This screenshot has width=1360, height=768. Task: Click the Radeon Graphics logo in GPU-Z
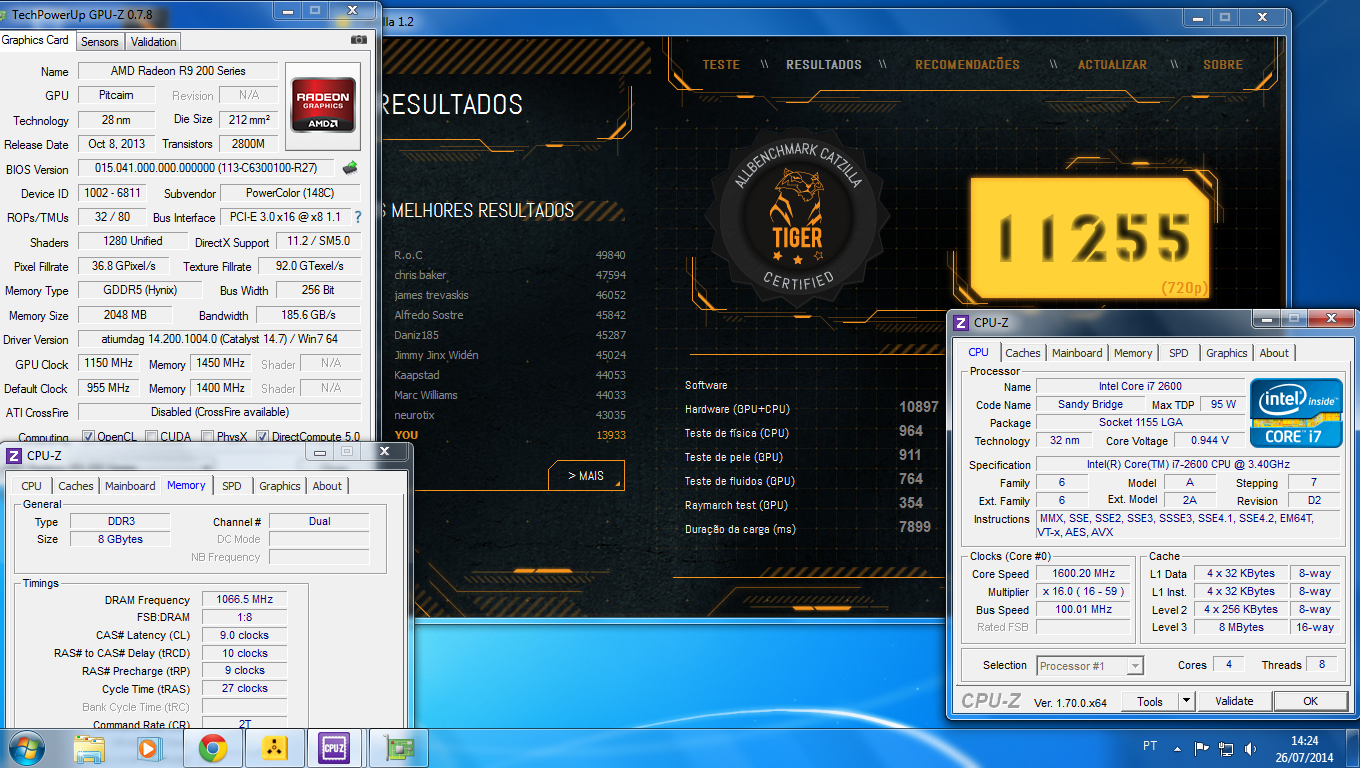[x=322, y=105]
